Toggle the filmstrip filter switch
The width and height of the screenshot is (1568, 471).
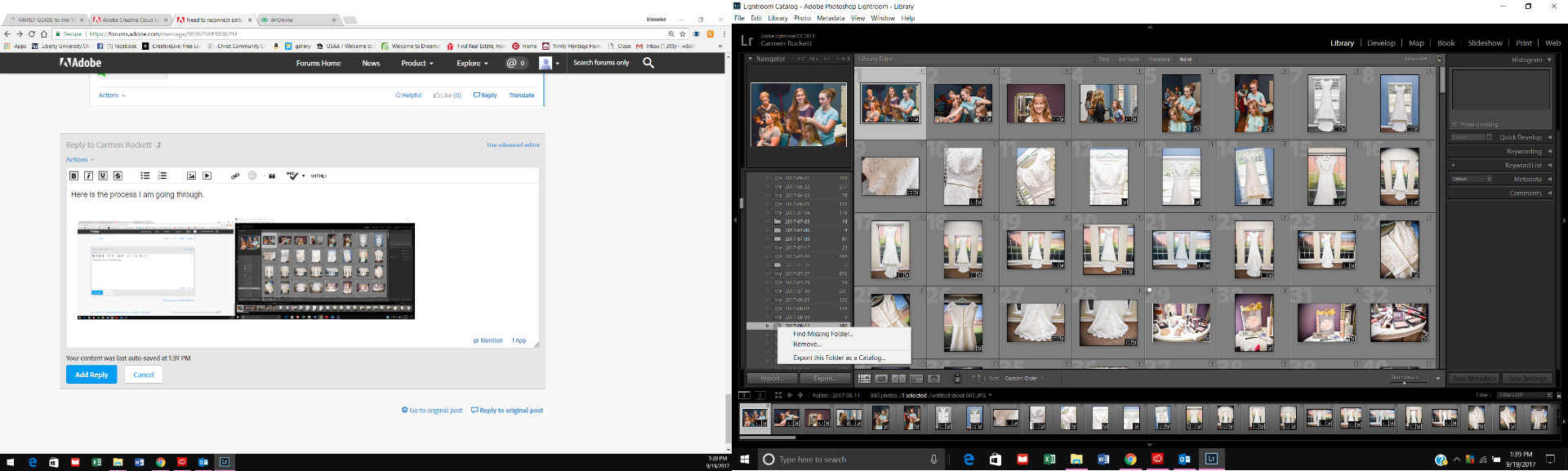click(1558, 395)
